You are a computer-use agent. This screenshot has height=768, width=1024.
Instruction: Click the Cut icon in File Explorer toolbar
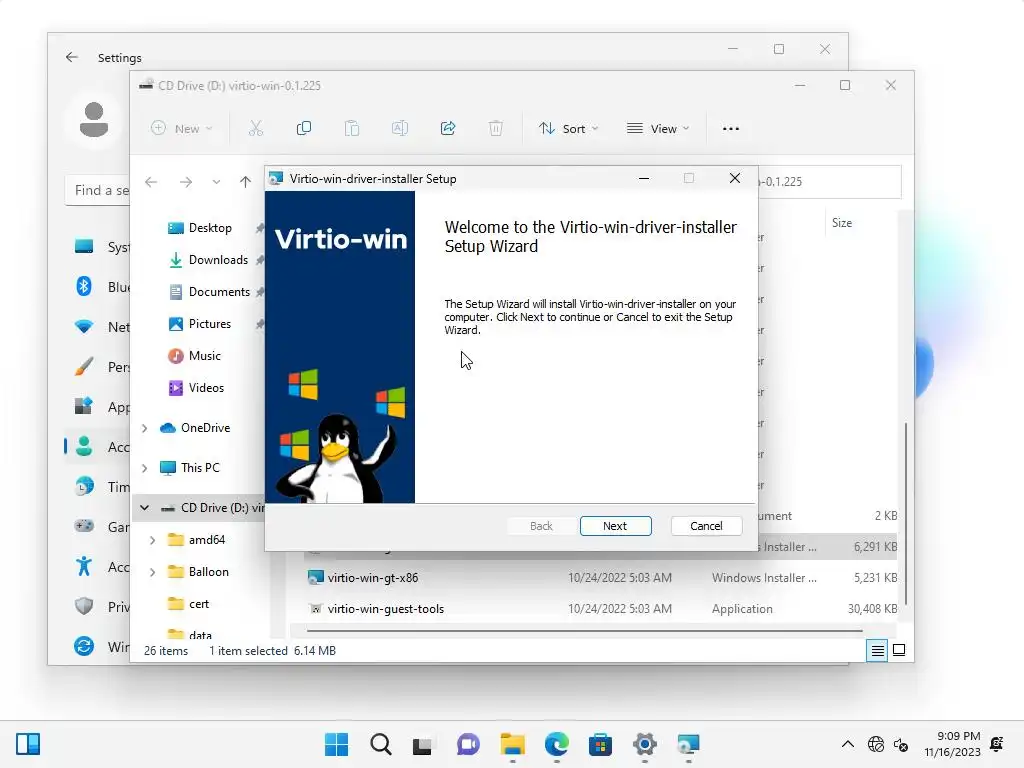tap(255, 128)
